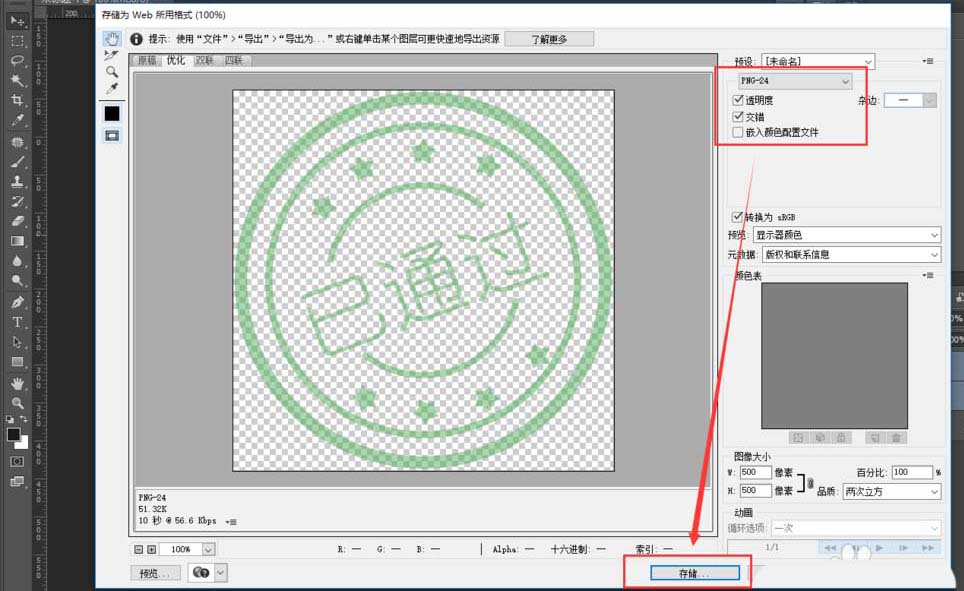Click the lock color icon under the color table
This screenshot has width=964, height=591.
(843, 437)
